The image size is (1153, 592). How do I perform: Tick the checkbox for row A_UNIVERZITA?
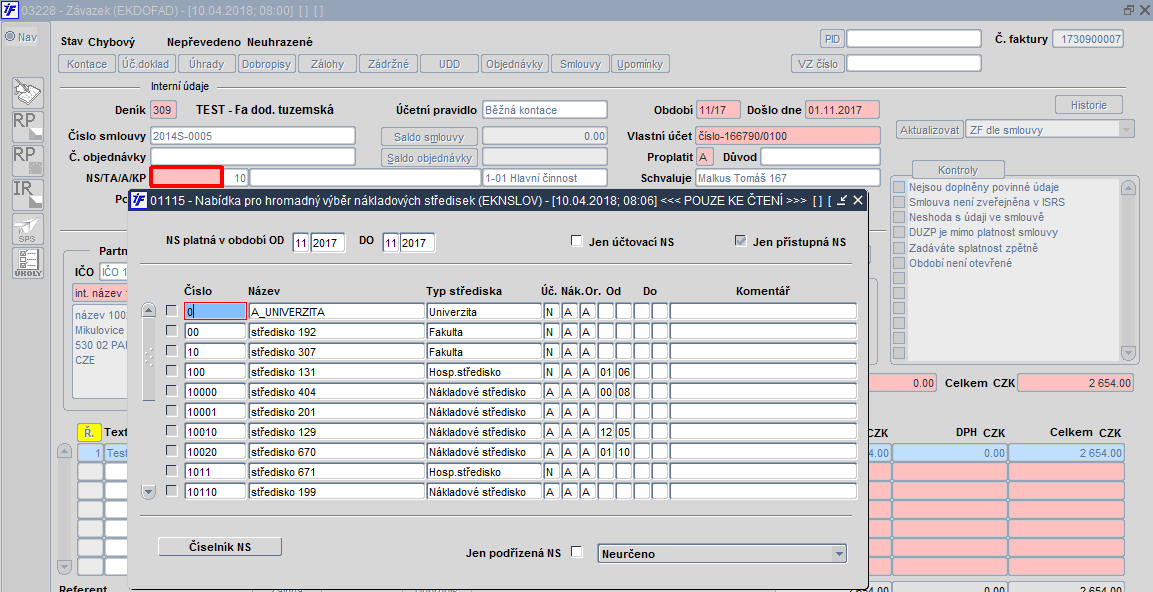point(171,311)
